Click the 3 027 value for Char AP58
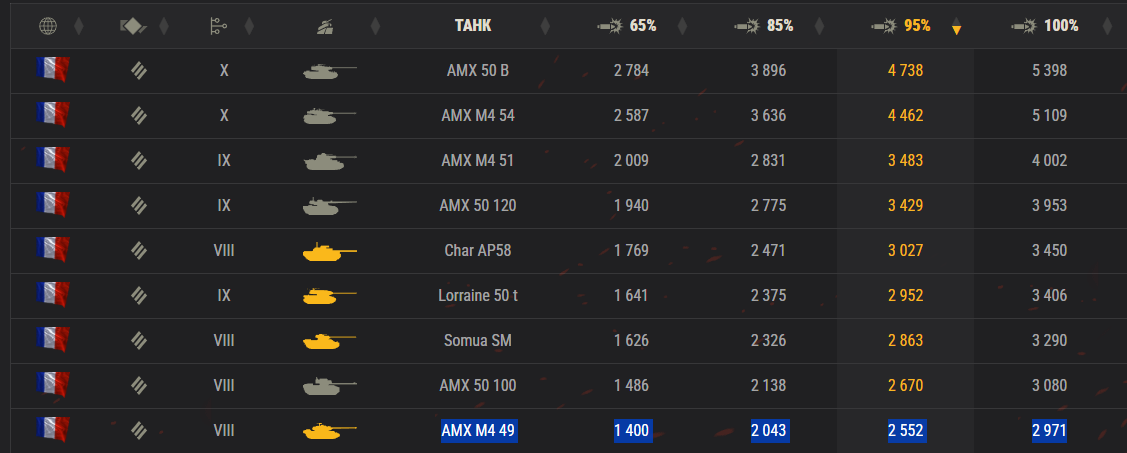Image resolution: width=1127 pixels, height=453 pixels. (x=906, y=250)
